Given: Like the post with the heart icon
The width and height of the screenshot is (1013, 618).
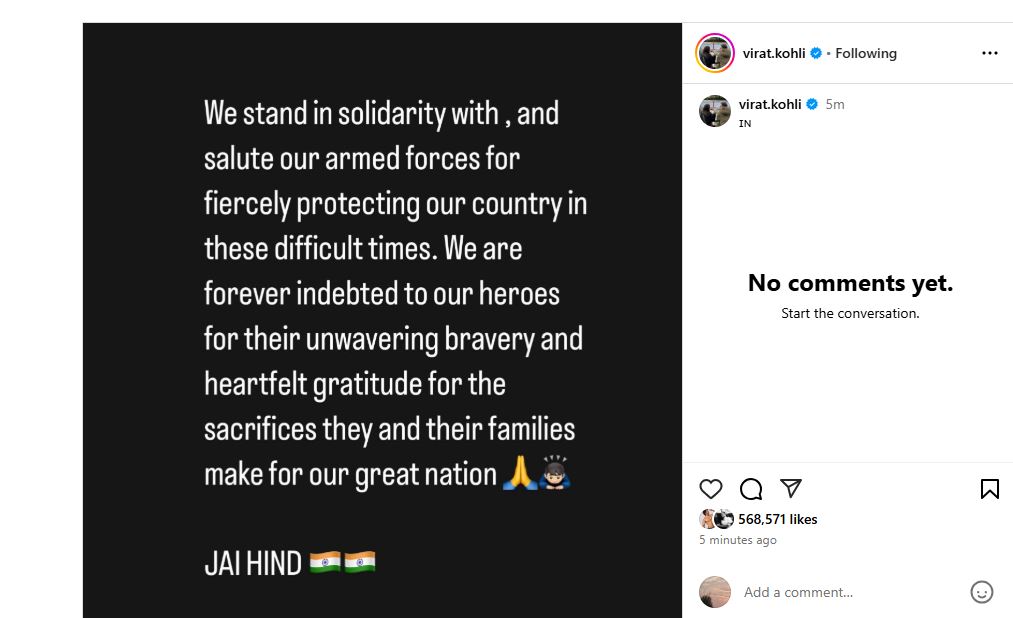Looking at the screenshot, I should [x=711, y=489].
